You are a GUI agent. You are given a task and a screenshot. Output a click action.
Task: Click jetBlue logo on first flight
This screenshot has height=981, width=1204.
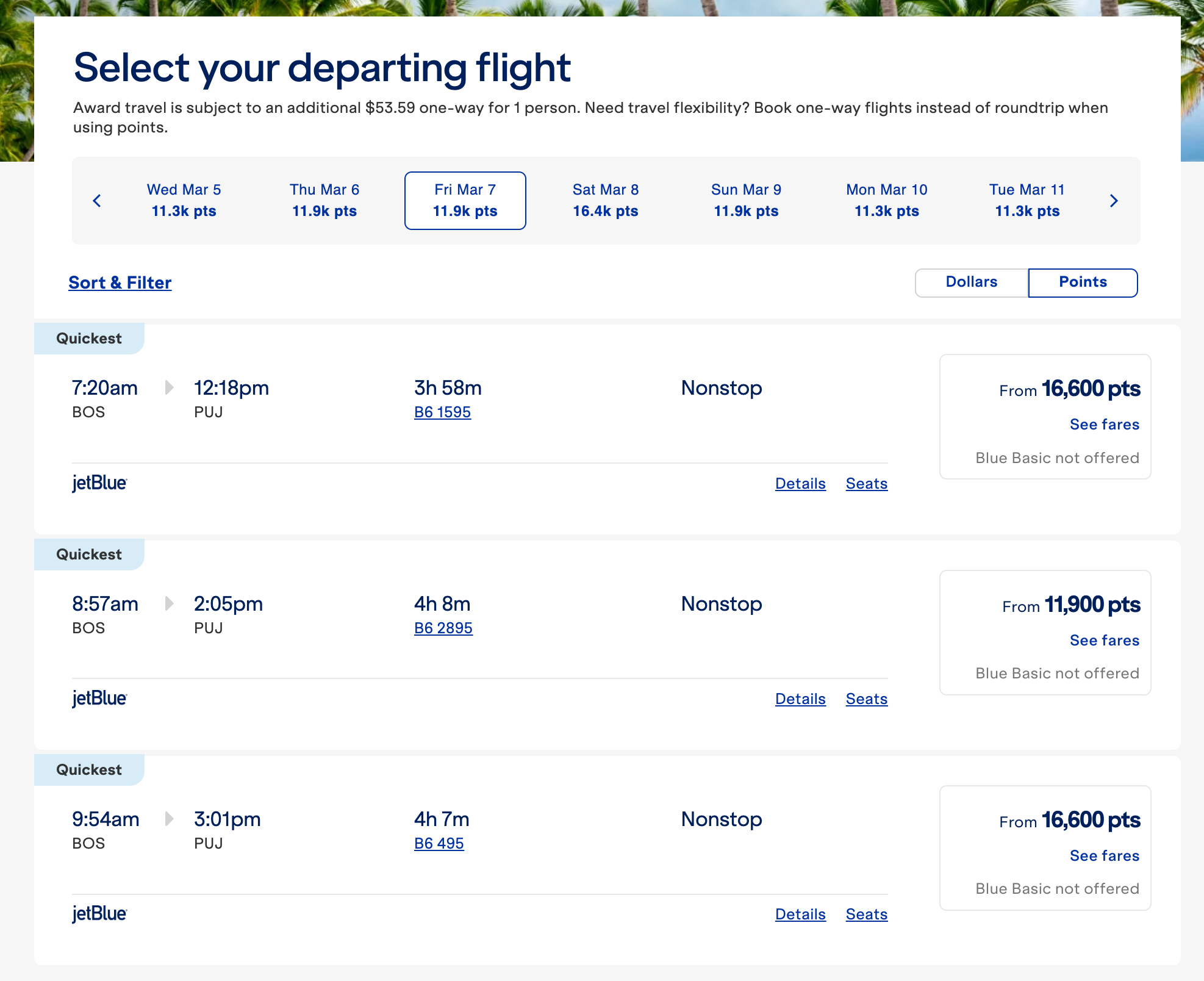[x=99, y=483]
